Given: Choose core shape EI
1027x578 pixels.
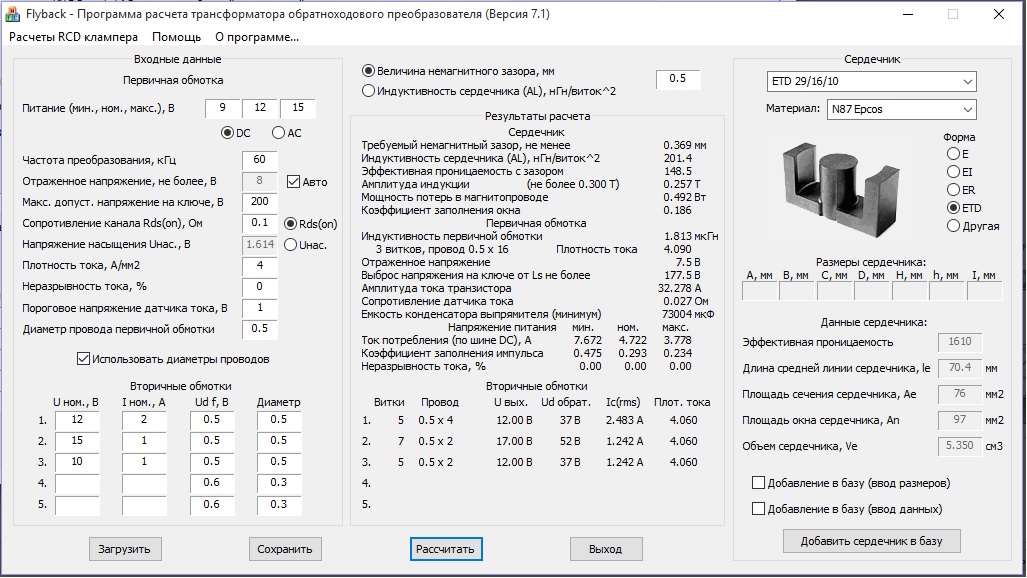Looking at the screenshot, I should point(953,172).
